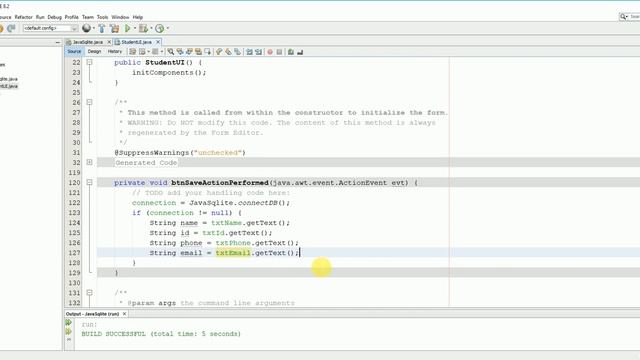Viewport: 640px width, 360px height.
Task: Click the highlighted txtEmail variable
Action: pos(233,253)
